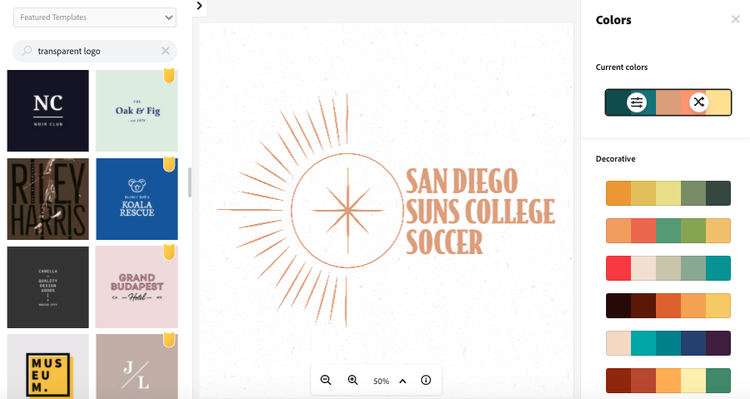Apply the rust, orange and green palette
The height and width of the screenshot is (399, 750).
(x=668, y=380)
